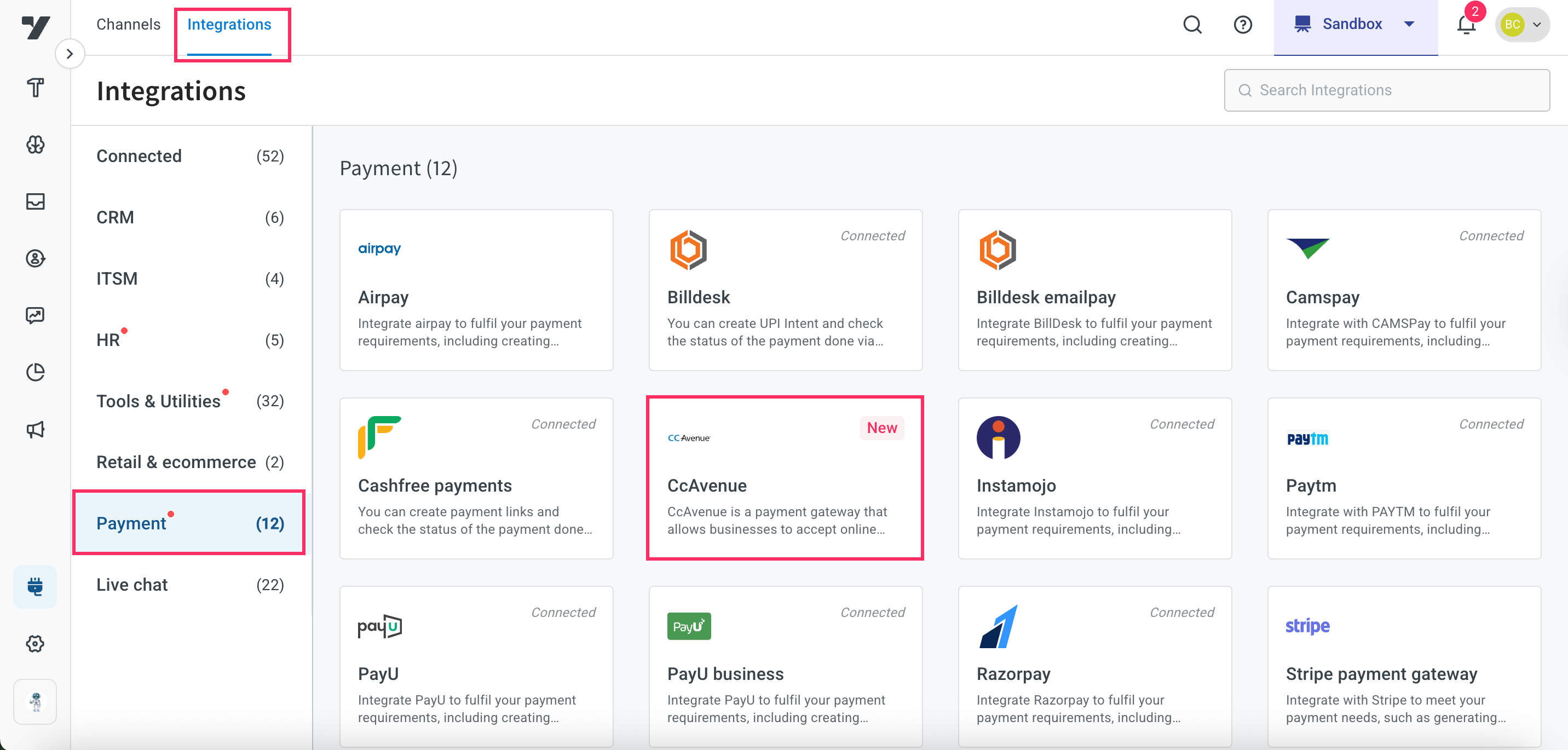This screenshot has height=750, width=1568.
Task: Open the PayU business card title
Action: point(725,674)
